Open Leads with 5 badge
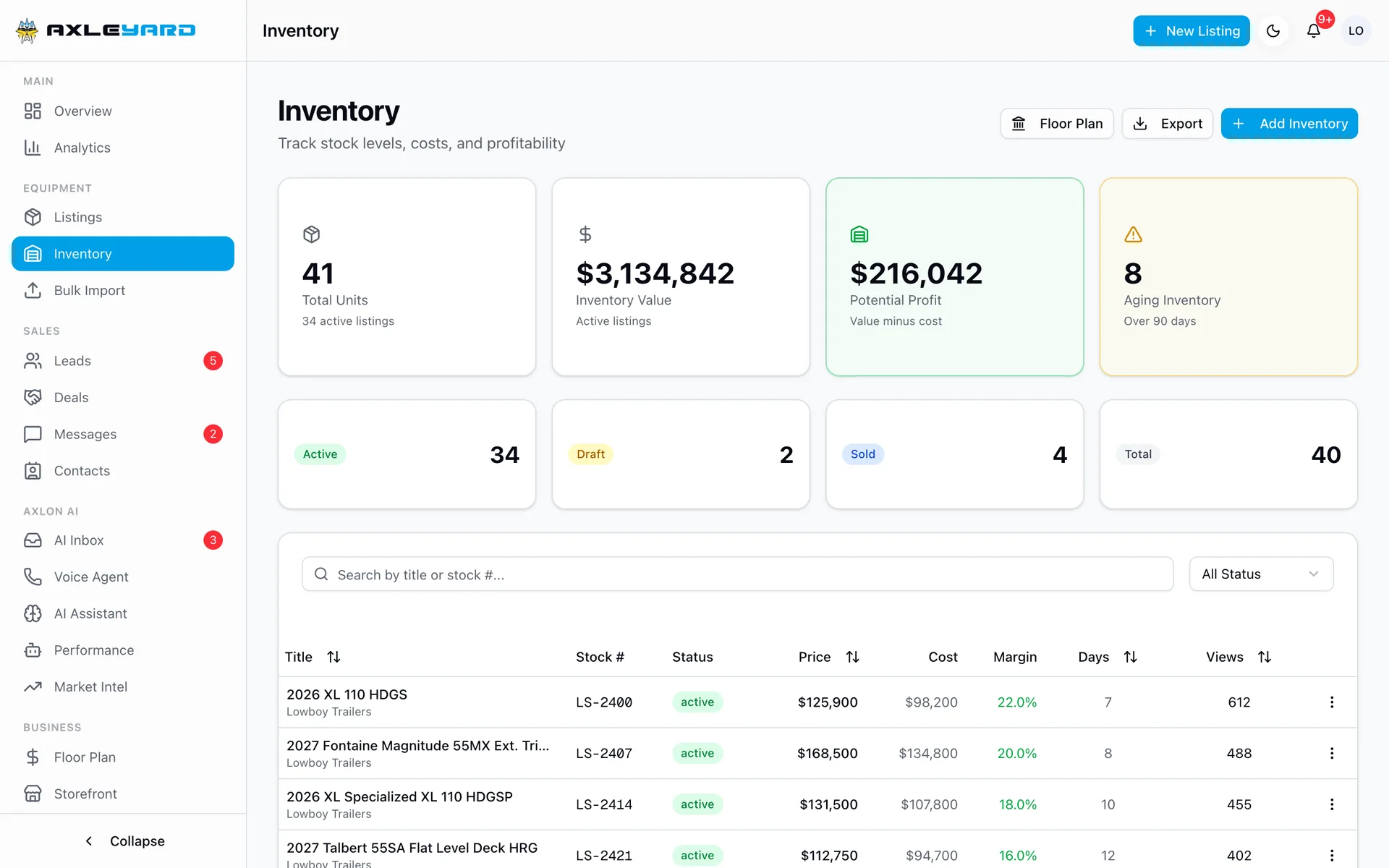Screen dimensions: 1389x868 coord(123,361)
